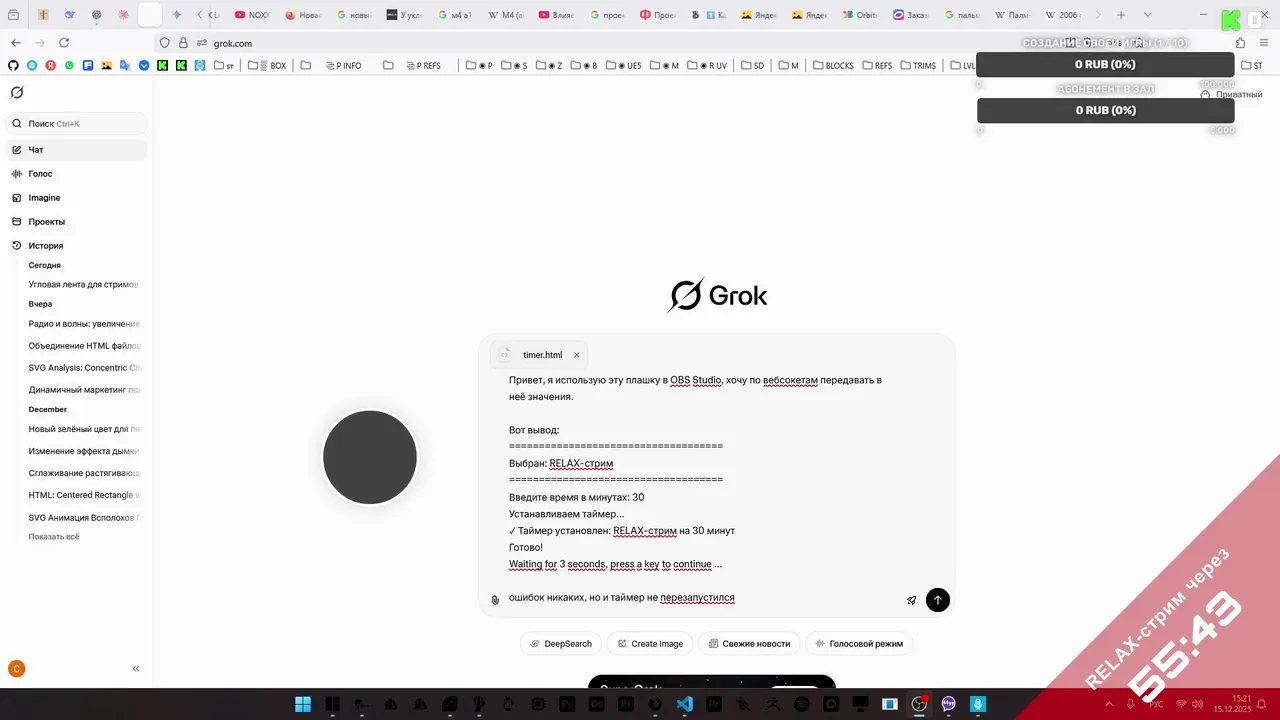Open Windows Start menu
1280x720 pixels.
303,704
